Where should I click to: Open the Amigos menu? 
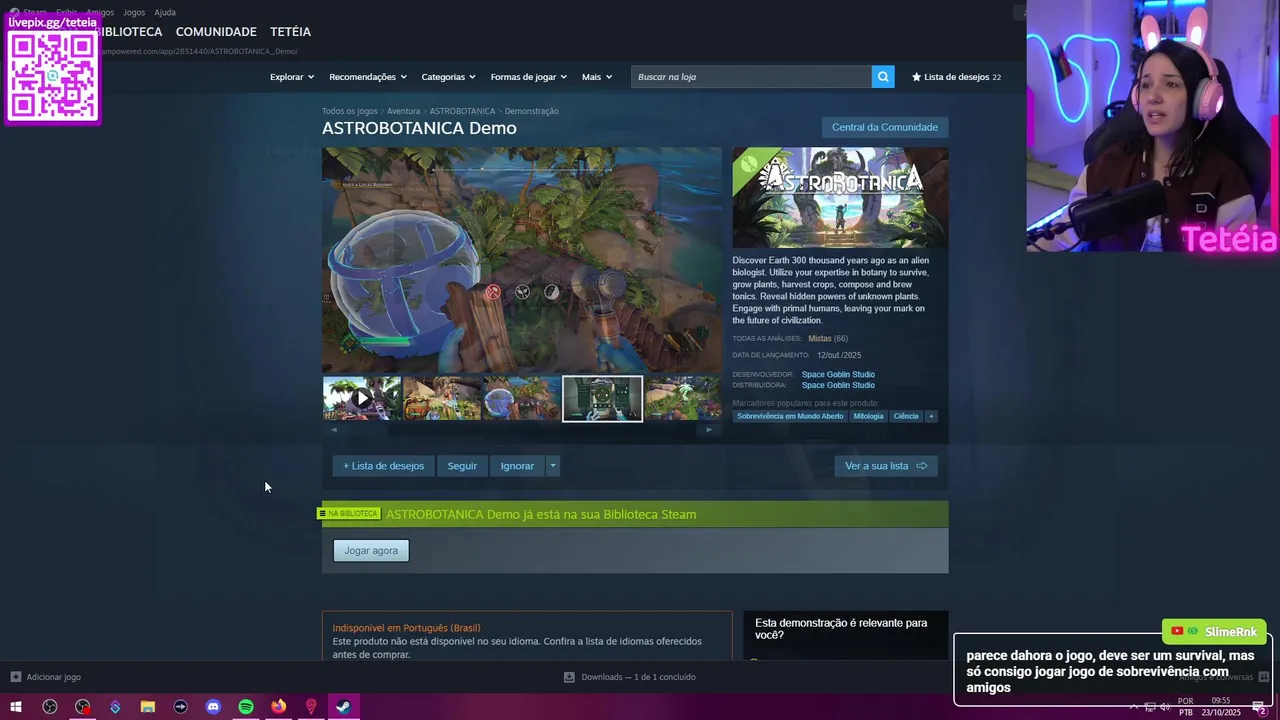tap(100, 12)
